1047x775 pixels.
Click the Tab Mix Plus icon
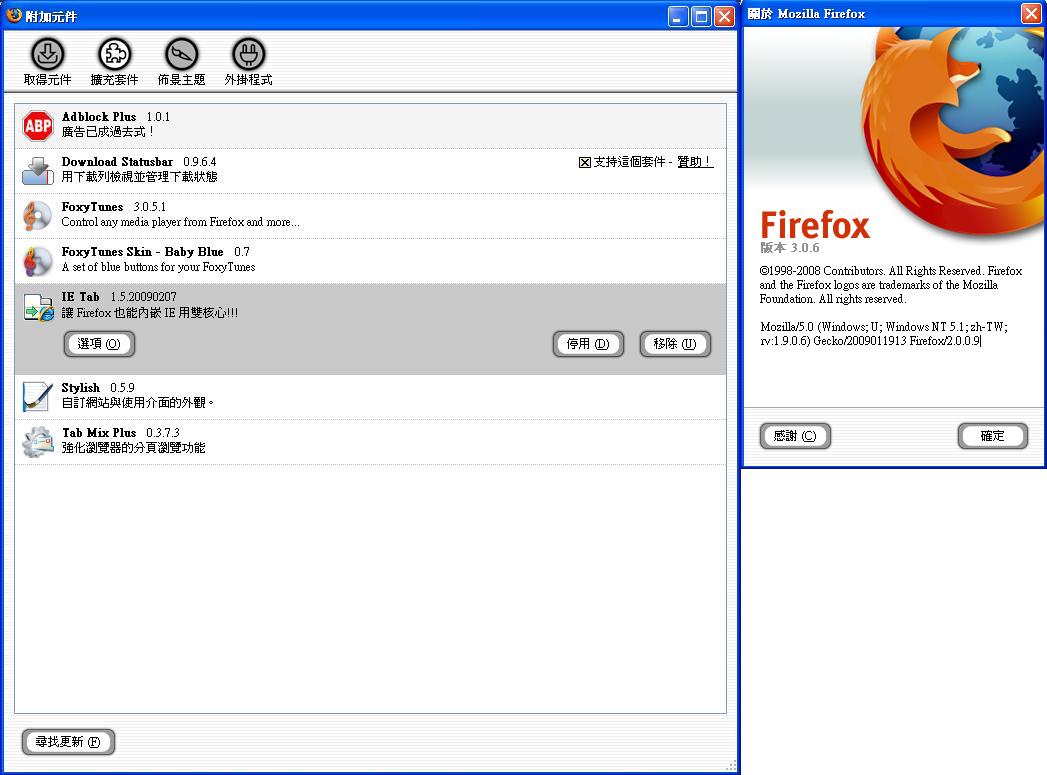[x=37, y=442]
